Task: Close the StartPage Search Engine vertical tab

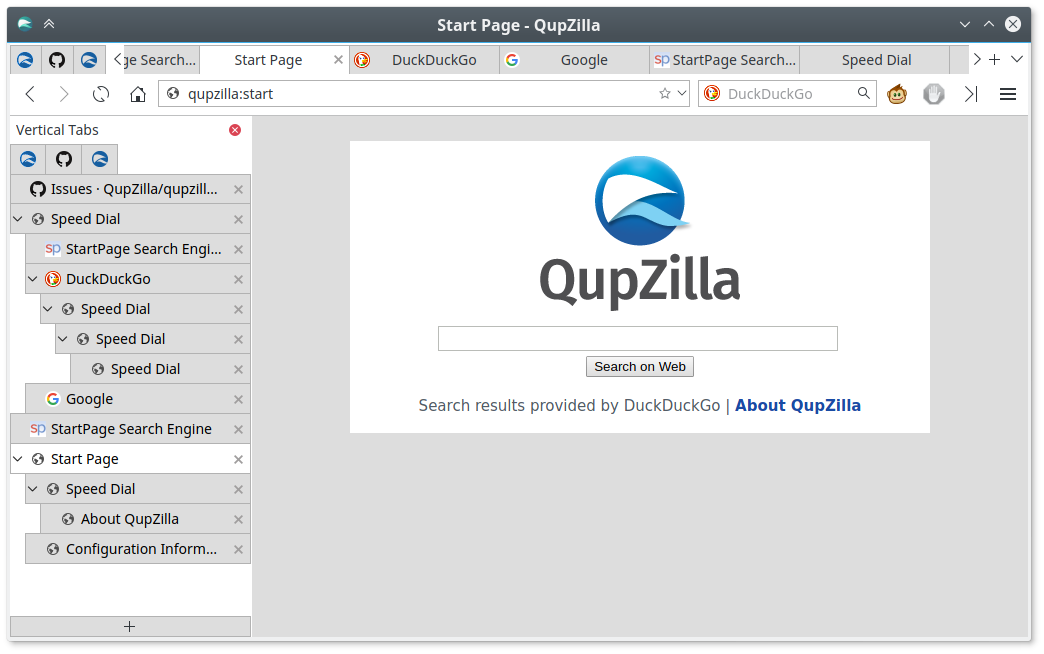Action: [238, 430]
